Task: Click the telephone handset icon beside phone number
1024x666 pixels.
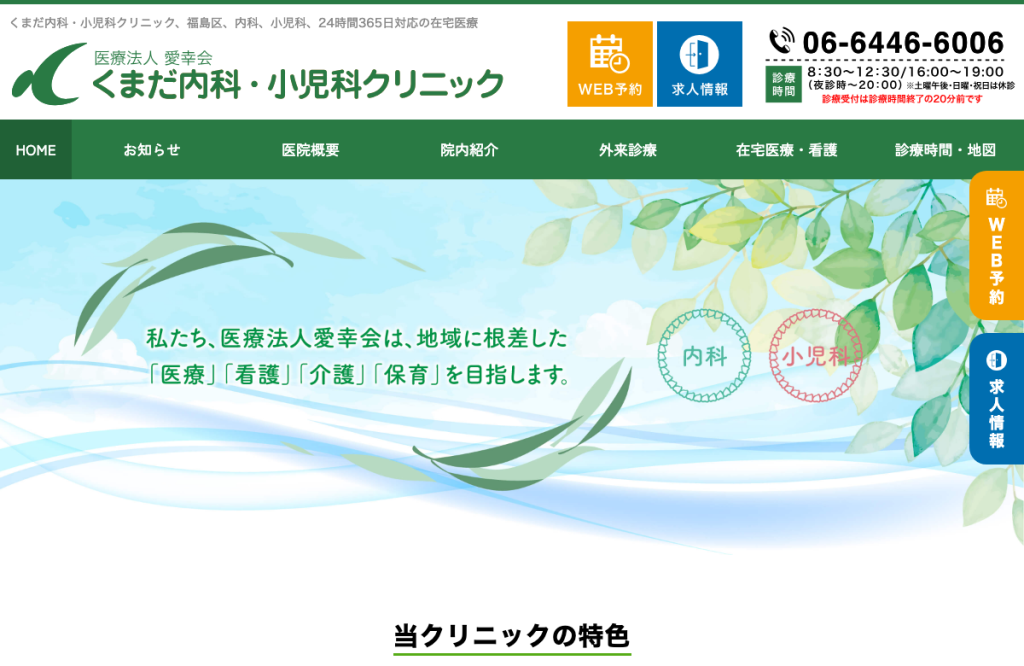Action: coord(781,41)
